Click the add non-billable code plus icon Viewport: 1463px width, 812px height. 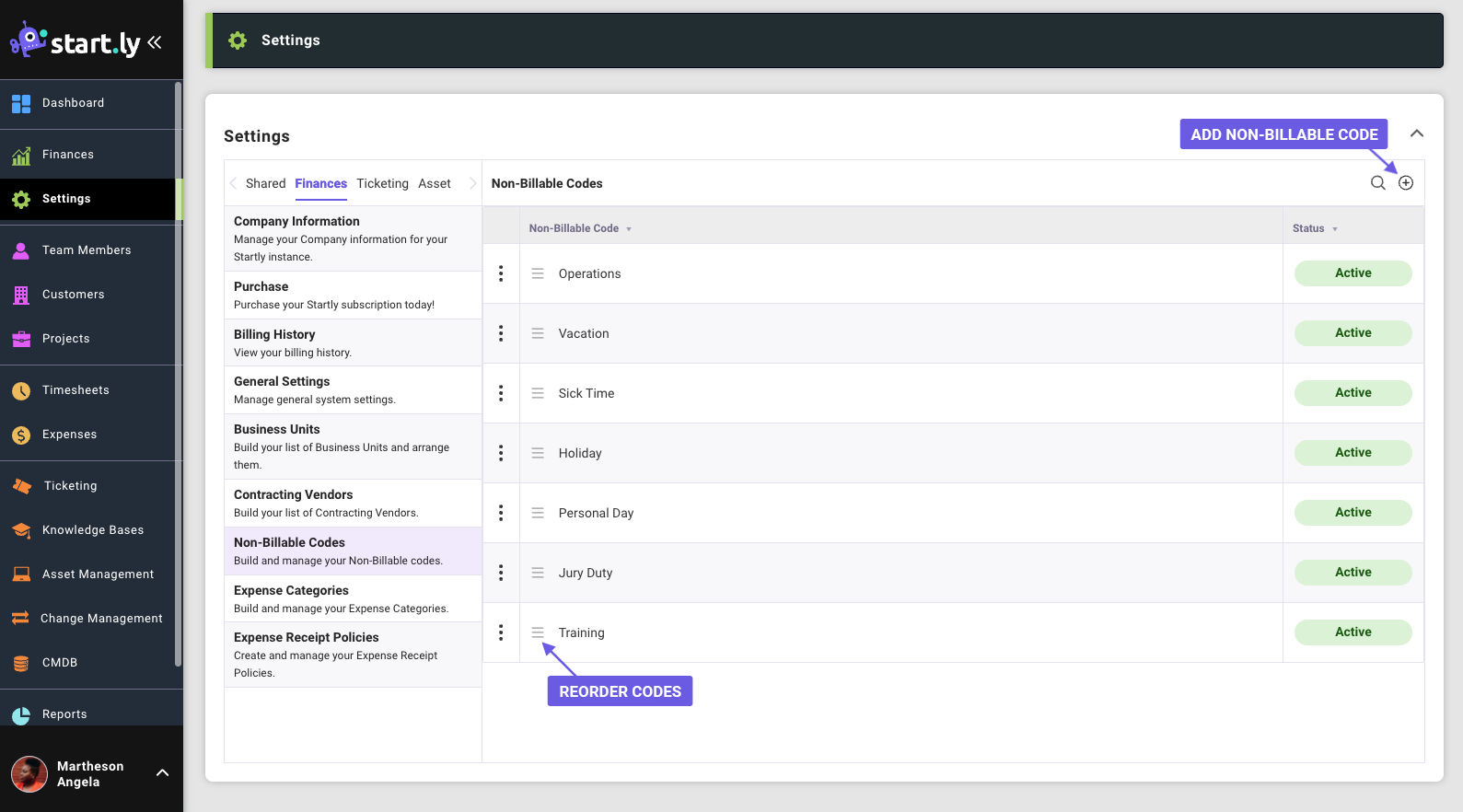tap(1406, 183)
